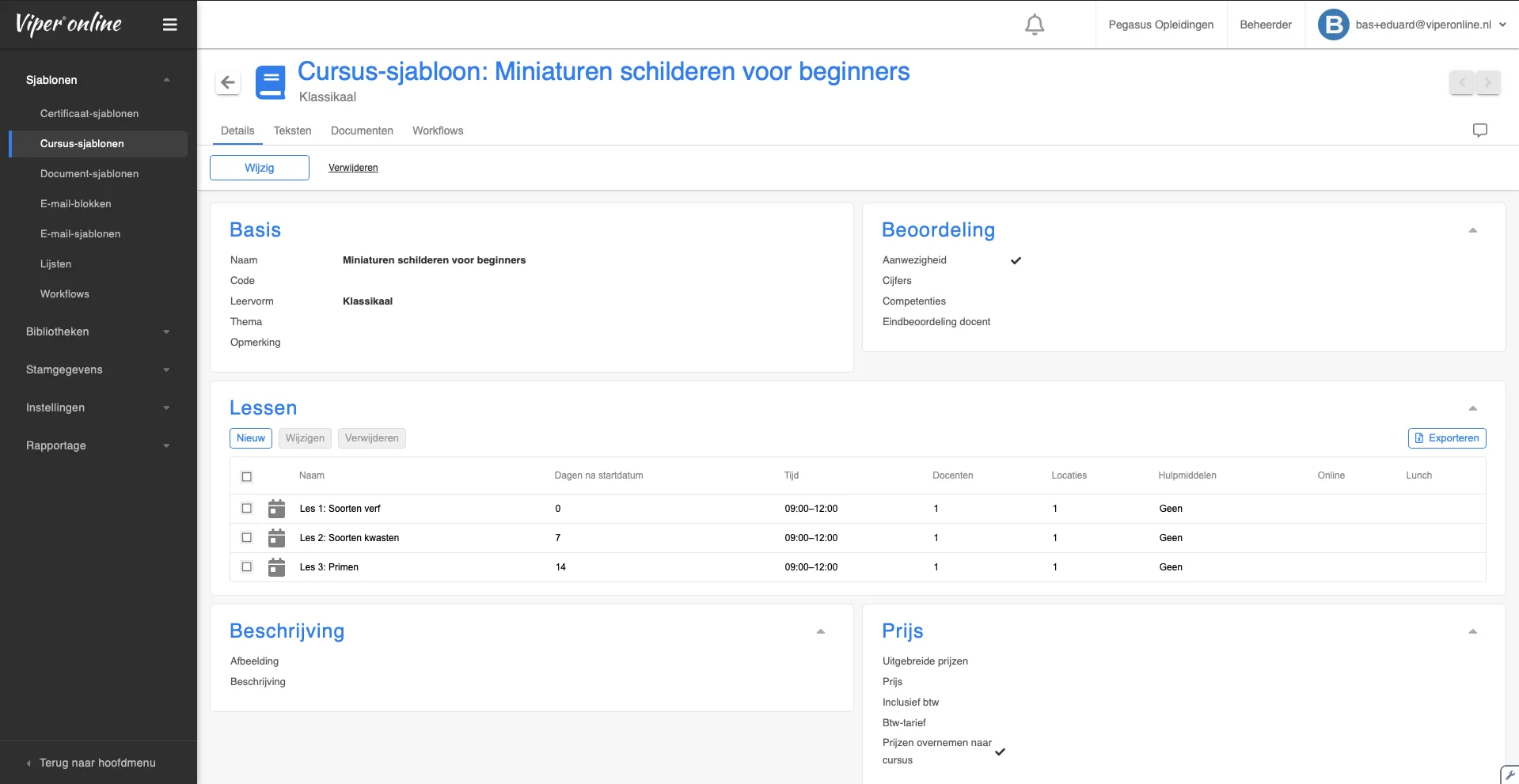Click calendar icon for Les 3: Primen
Screen dimensions: 1519x784
(276, 567)
